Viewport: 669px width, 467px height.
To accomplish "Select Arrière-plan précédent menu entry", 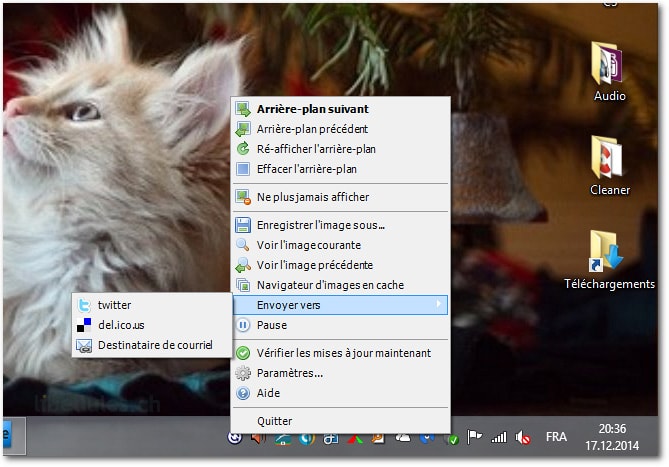I will [x=340, y=129].
